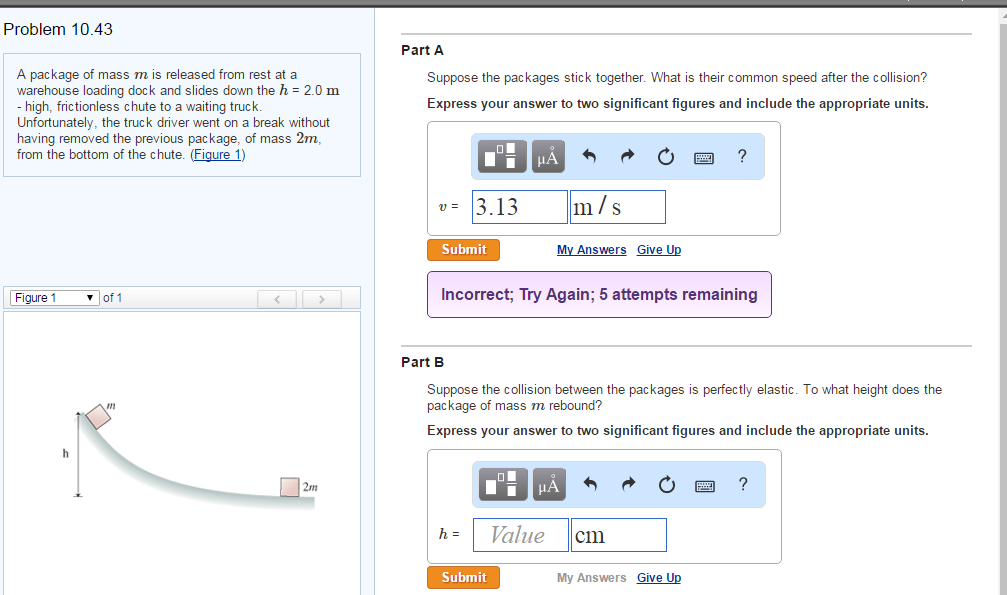Click the μÅ units symbol button in Part A
Viewport: 1007px width, 595px height.
[547, 156]
